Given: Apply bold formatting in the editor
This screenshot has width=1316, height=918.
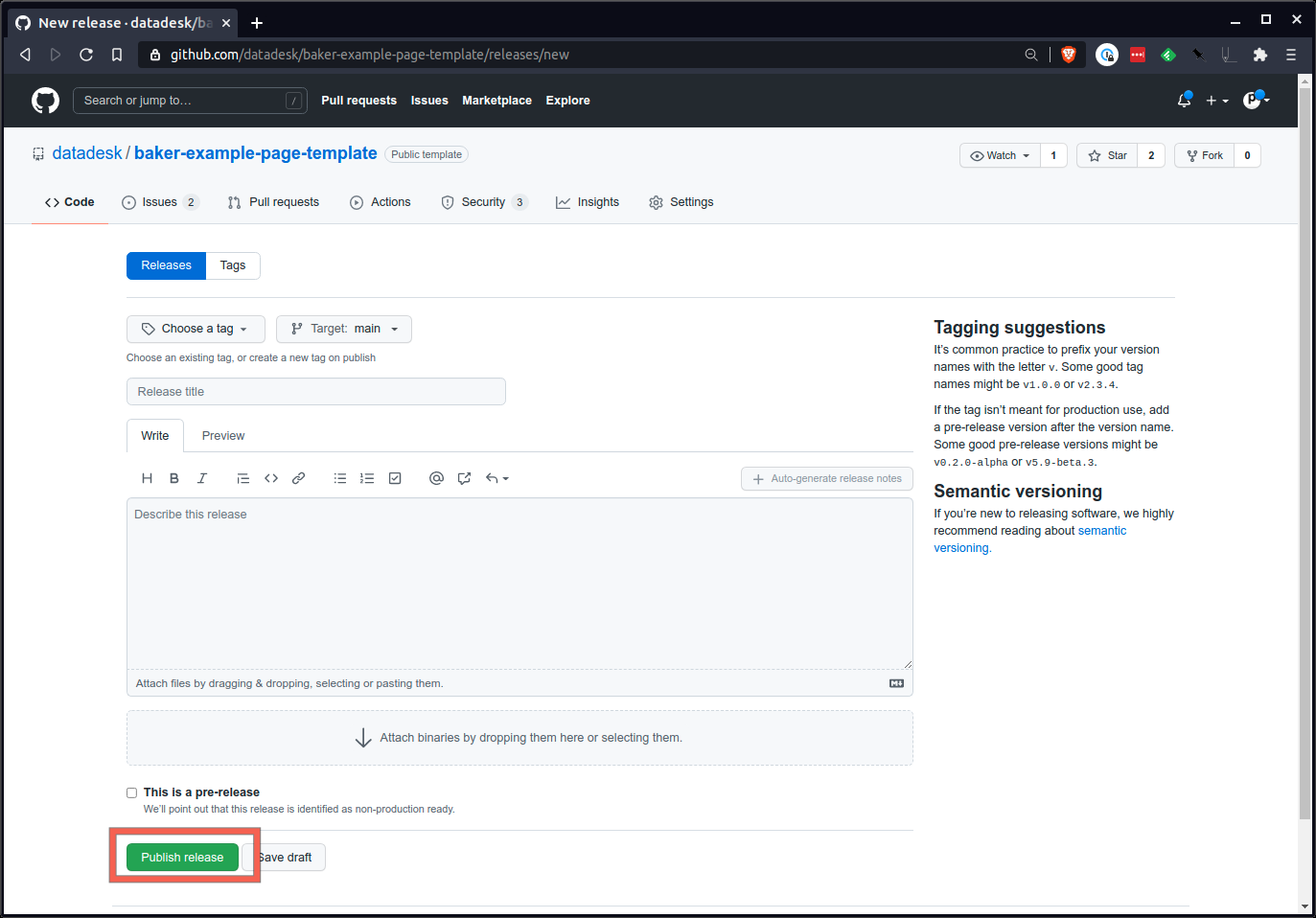Looking at the screenshot, I should [174, 478].
